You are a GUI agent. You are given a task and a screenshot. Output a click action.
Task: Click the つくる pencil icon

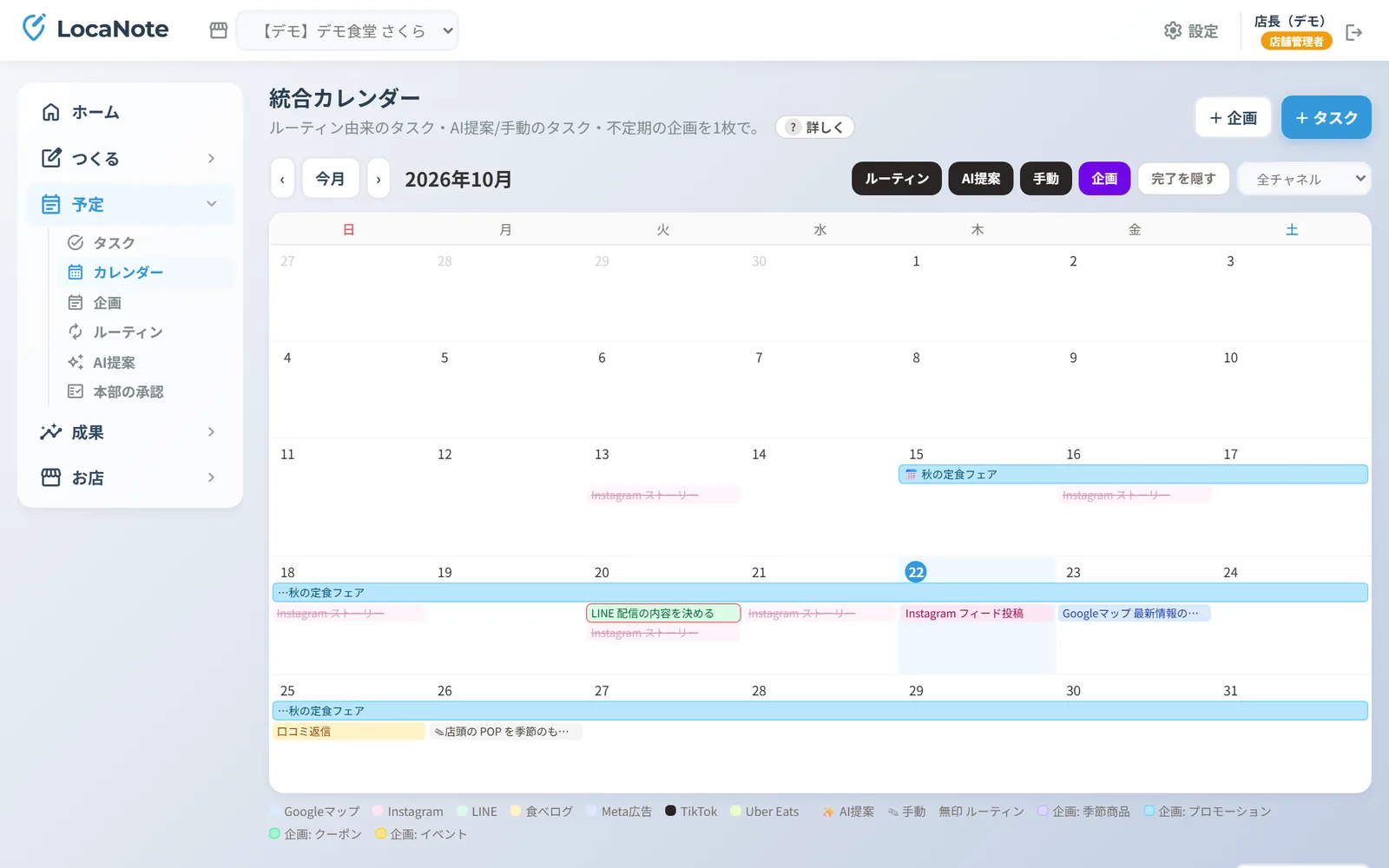[51, 158]
